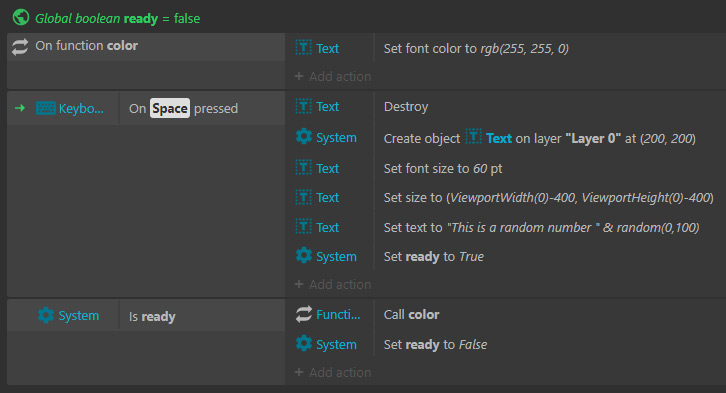
Task: Add action under the Is ready event
Action: click(x=333, y=372)
